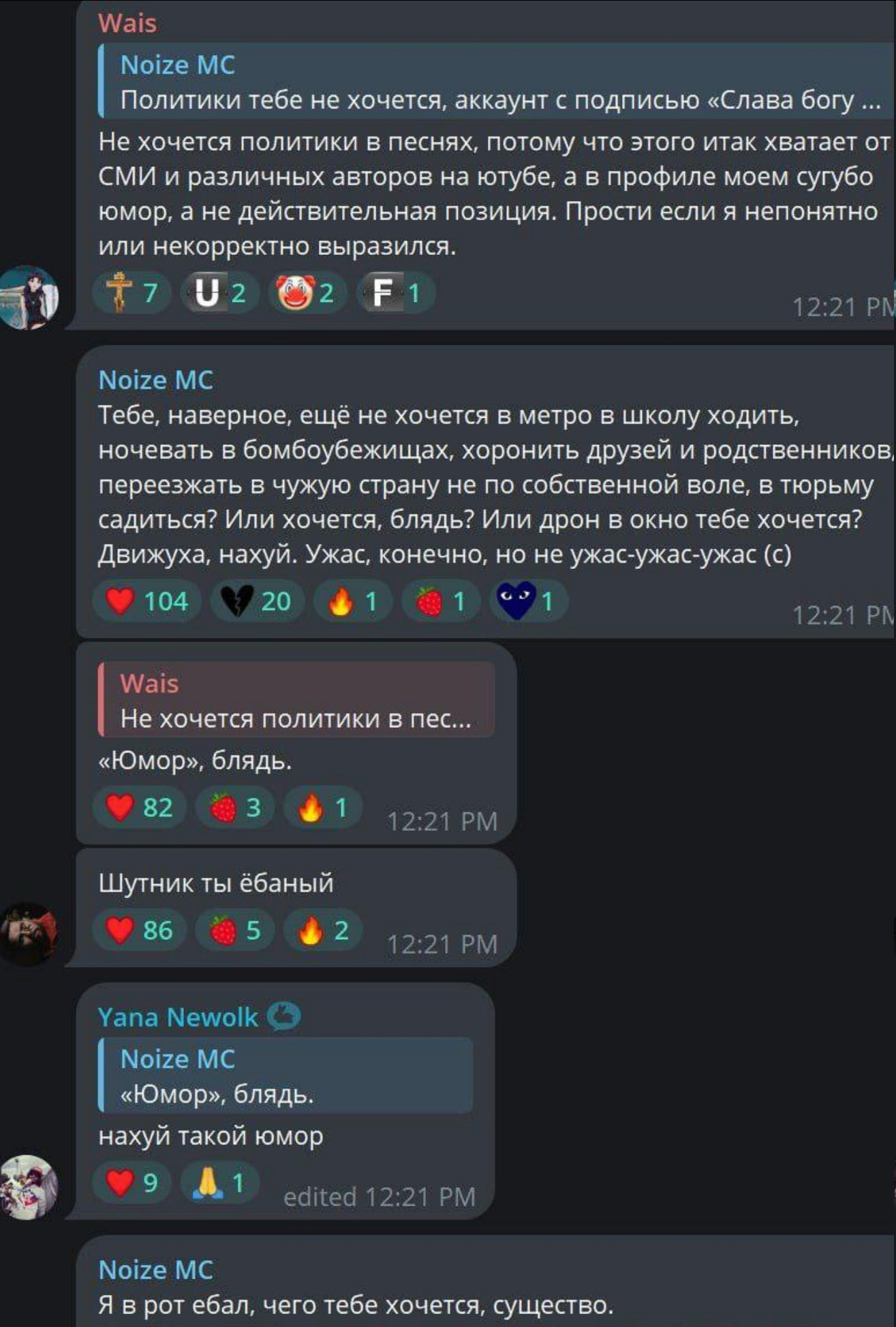896x1327 pixels.
Task: Click the dark blue heart with eyes reaction
Action: (x=528, y=601)
